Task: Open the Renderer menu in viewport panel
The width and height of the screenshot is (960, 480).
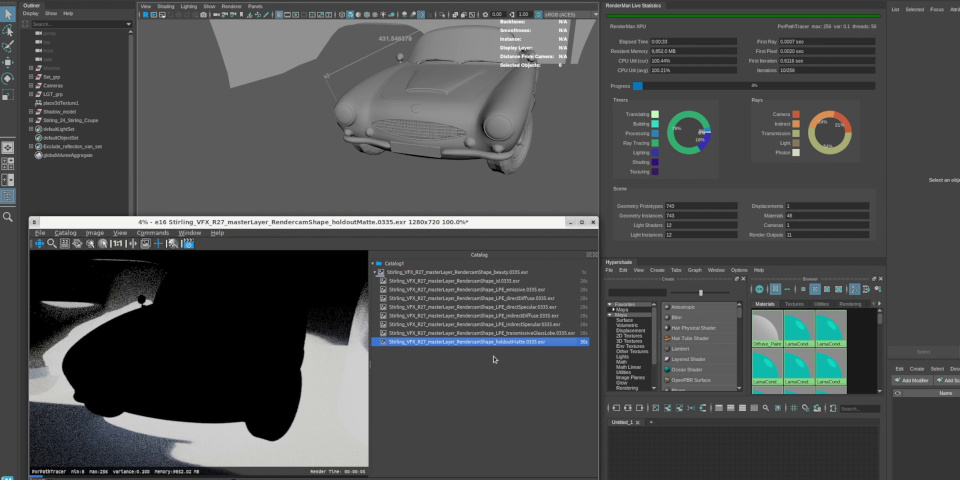Action: tap(232, 6)
